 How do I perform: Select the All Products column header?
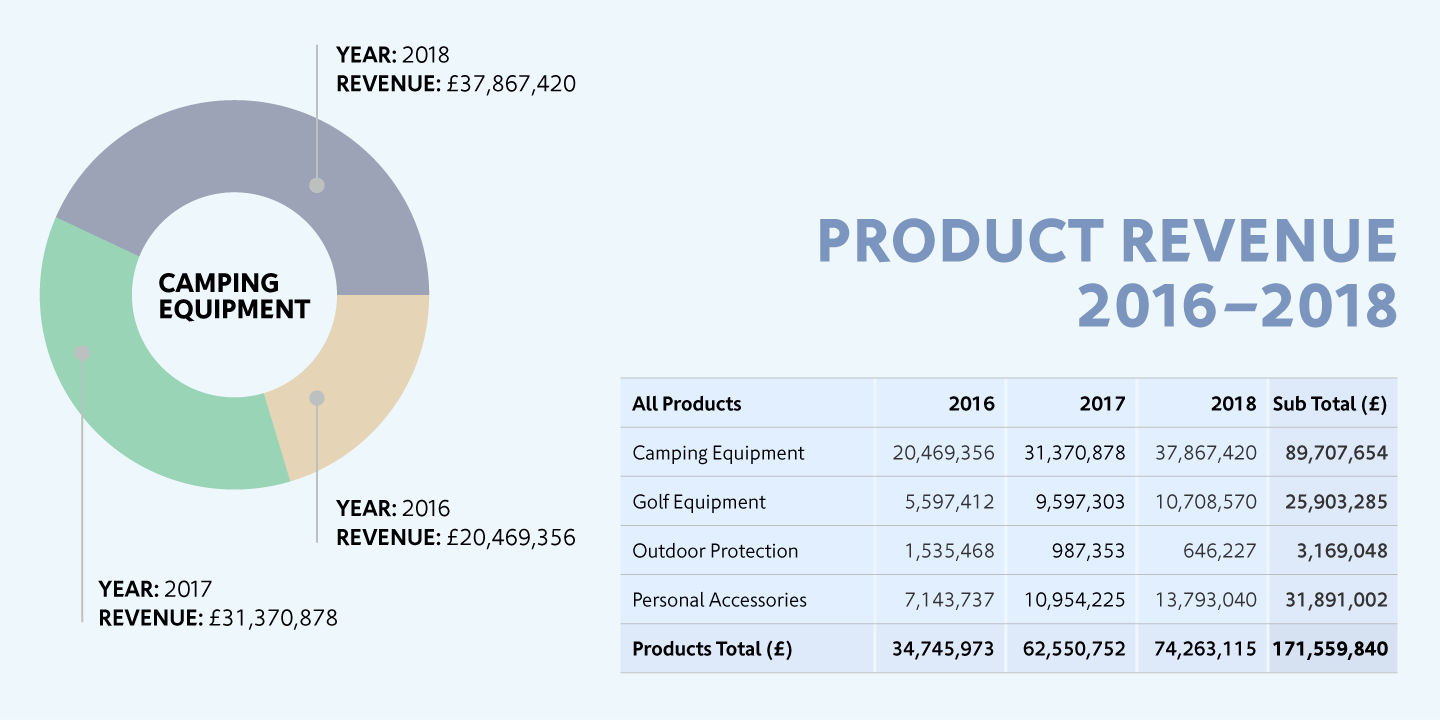(687, 404)
